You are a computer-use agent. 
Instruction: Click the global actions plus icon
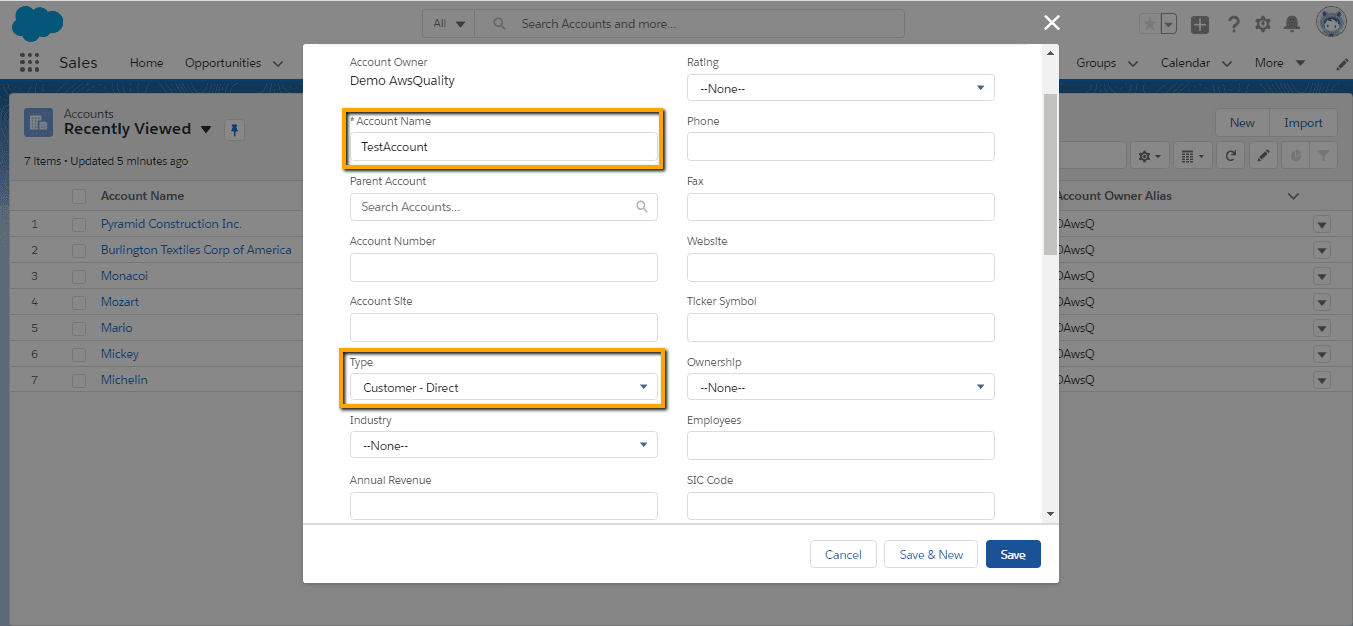pyautogui.click(x=1200, y=24)
